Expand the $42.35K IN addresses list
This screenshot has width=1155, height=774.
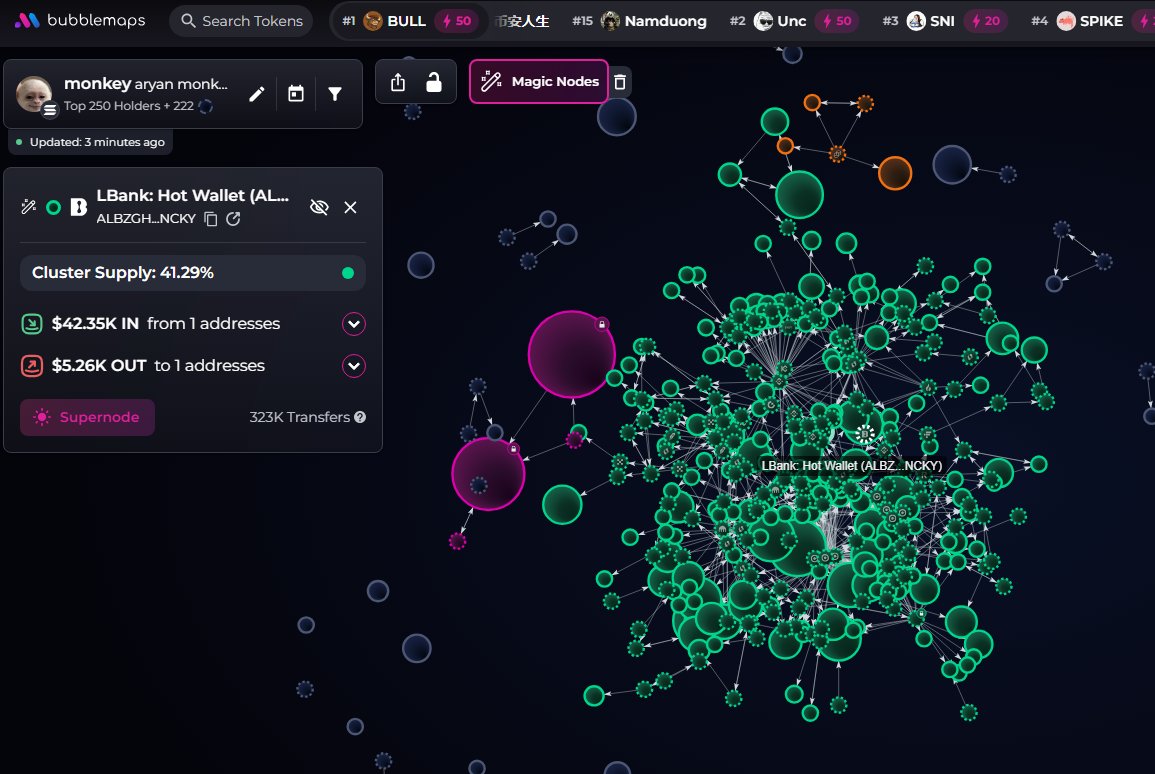click(354, 324)
